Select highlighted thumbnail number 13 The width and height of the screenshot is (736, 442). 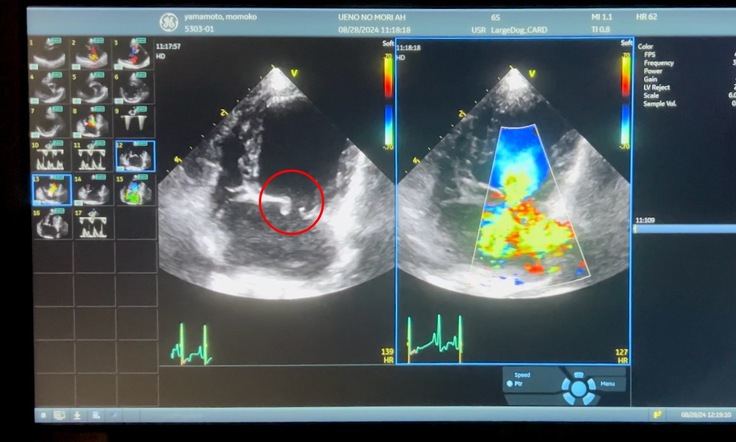(49, 190)
